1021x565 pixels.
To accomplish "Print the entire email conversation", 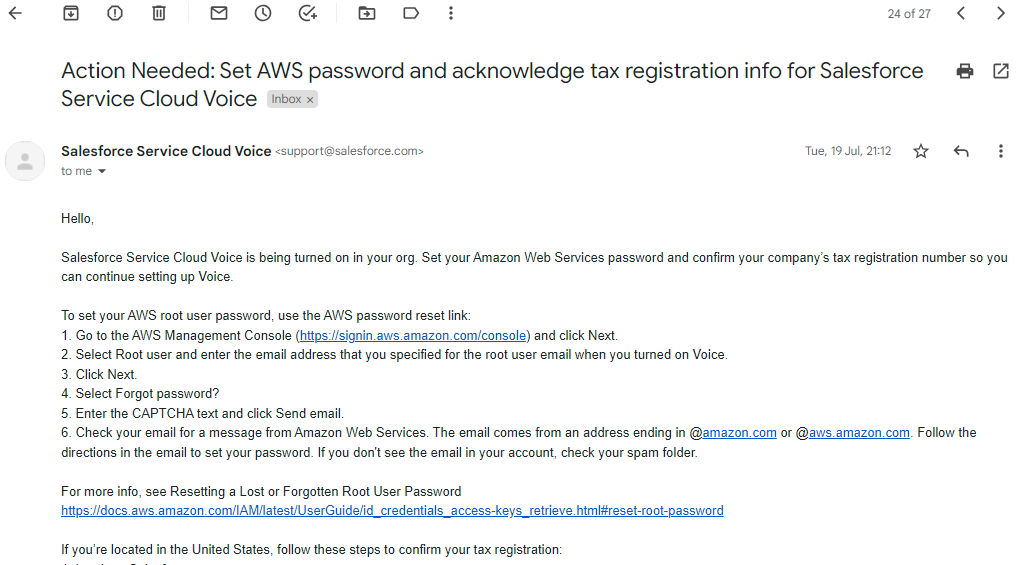I will pos(965,71).
